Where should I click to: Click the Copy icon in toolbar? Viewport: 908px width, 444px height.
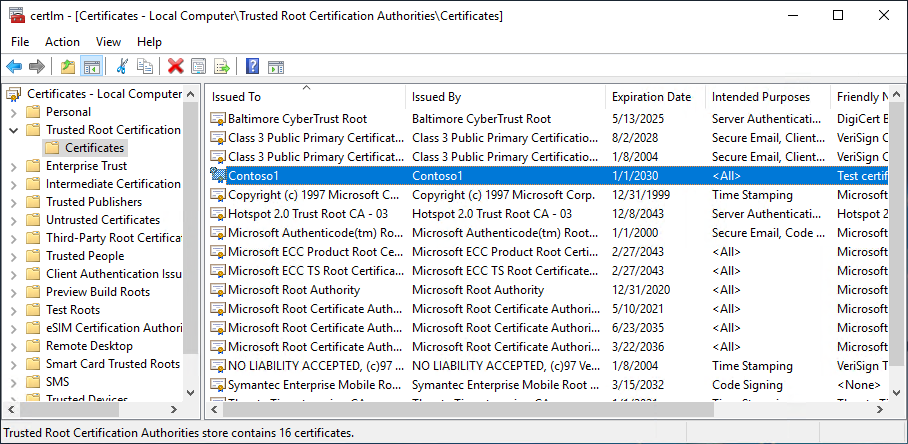pos(145,67)
